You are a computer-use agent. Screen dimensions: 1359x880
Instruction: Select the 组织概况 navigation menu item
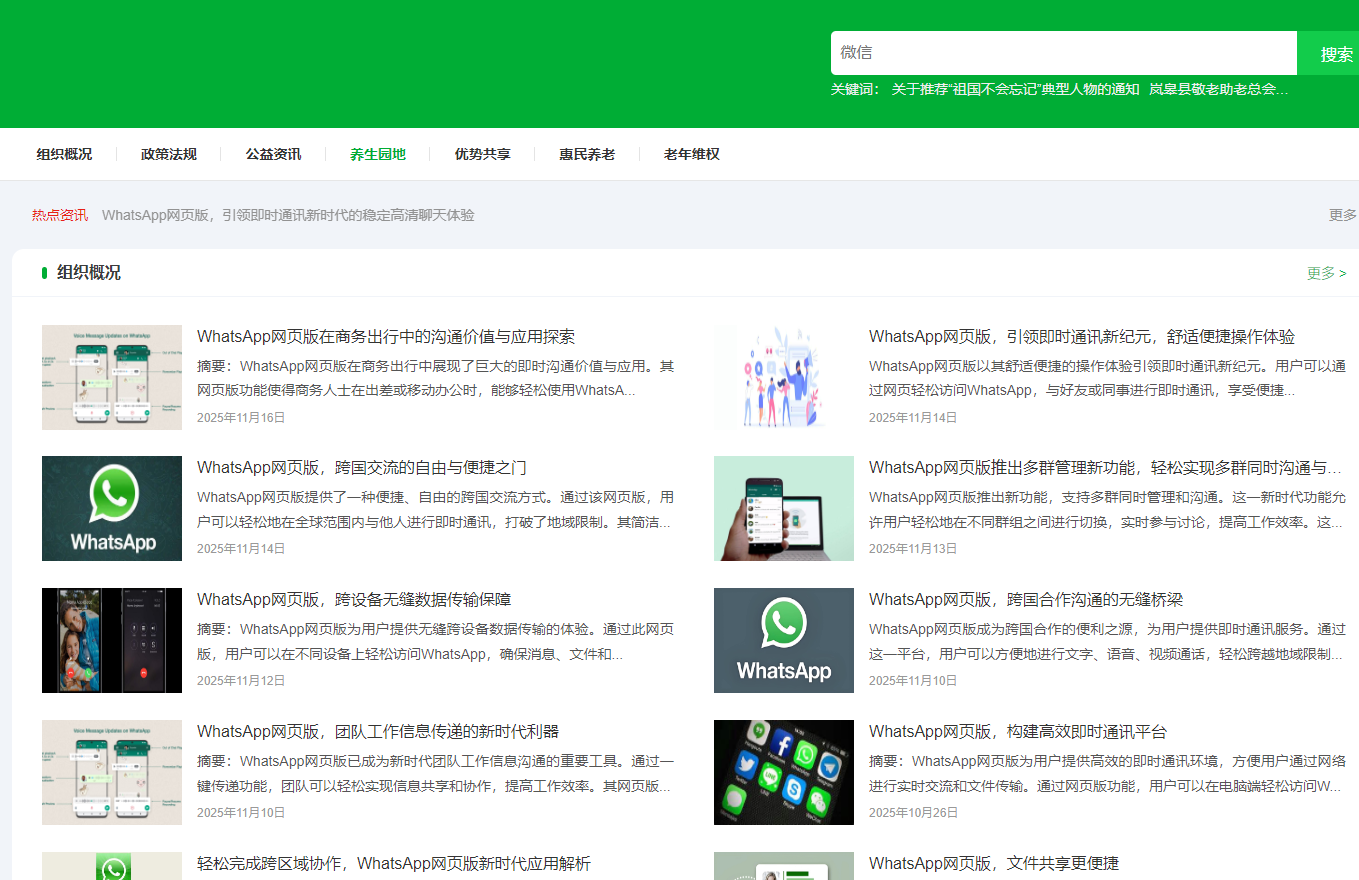[62, 154]
